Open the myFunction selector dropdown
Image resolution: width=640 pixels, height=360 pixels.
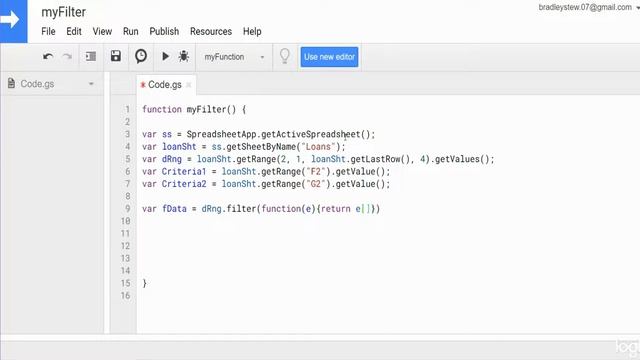pos(234,57)
